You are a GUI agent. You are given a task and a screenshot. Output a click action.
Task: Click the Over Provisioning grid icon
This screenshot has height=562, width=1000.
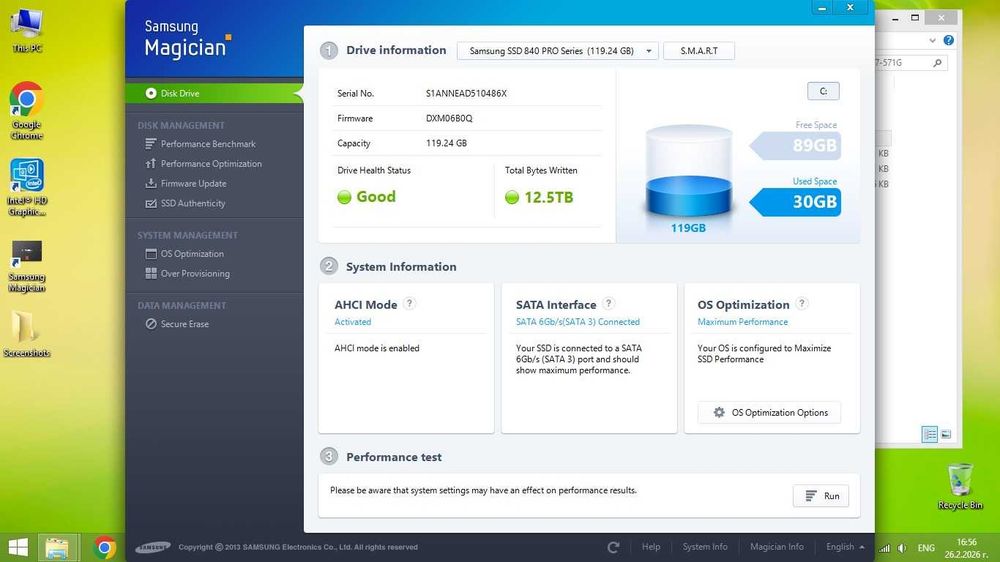[x=151, y=274]
